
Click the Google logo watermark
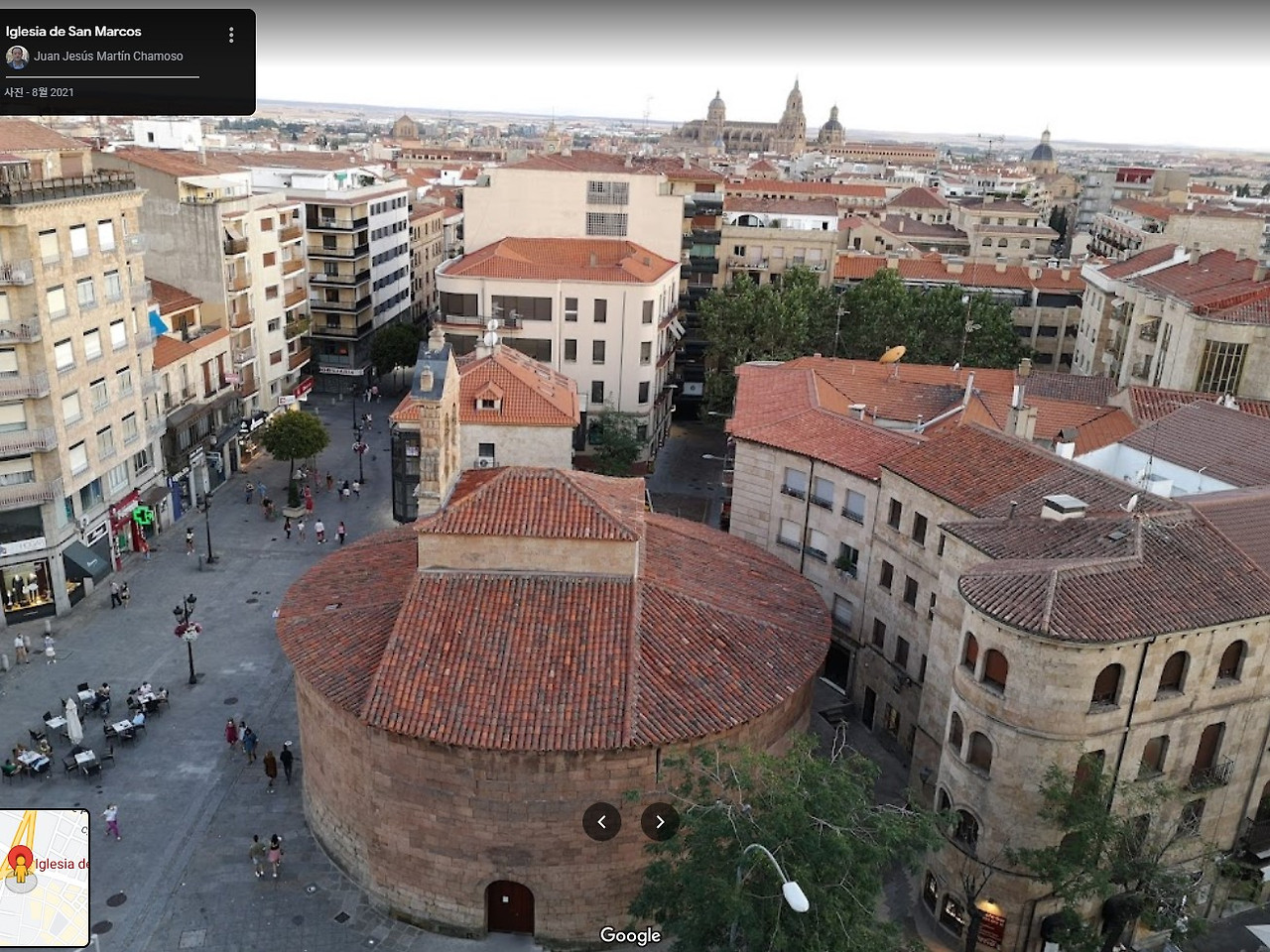(632, 935)
